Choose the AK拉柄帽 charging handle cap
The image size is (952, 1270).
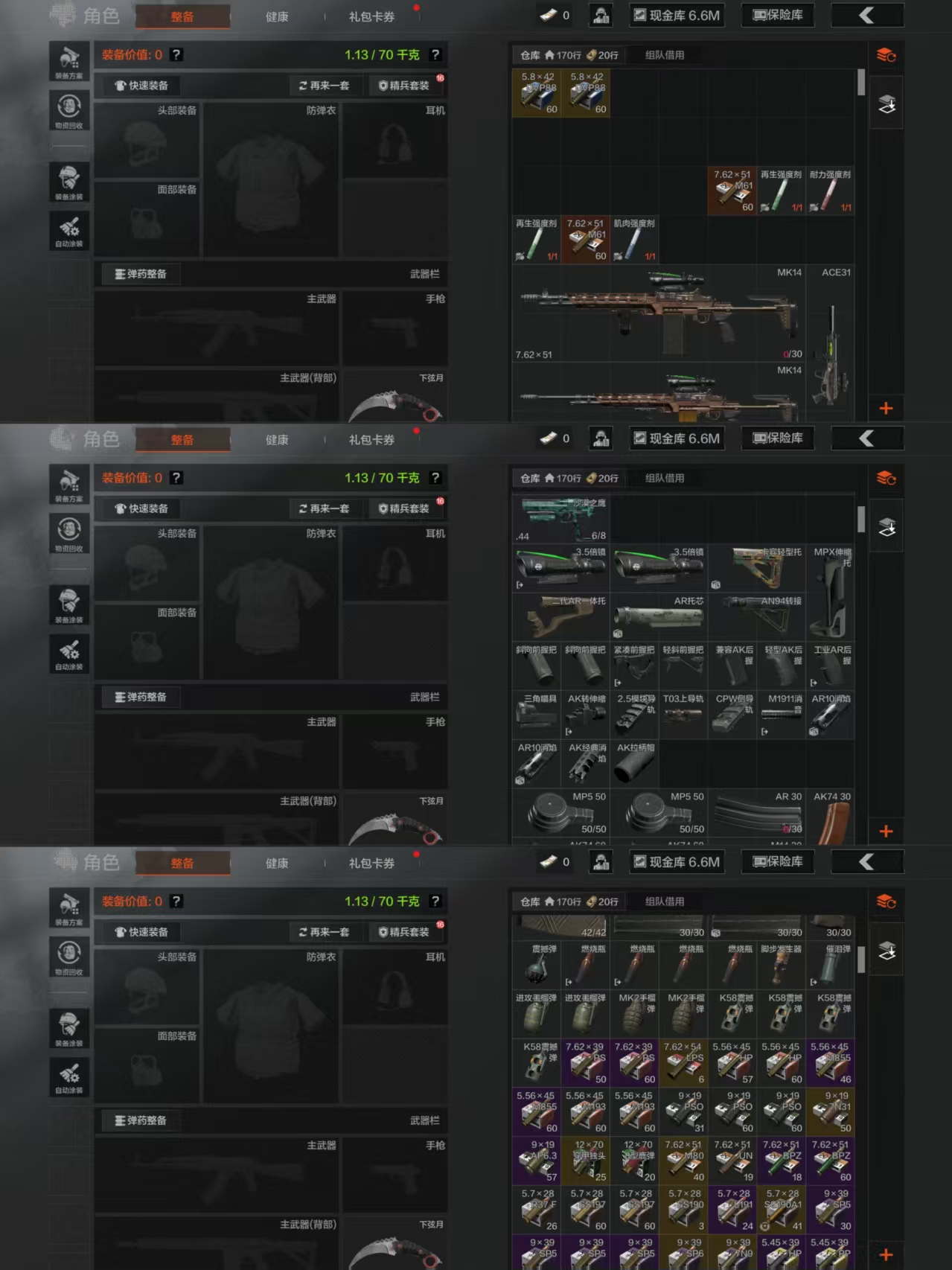point(634,764)
